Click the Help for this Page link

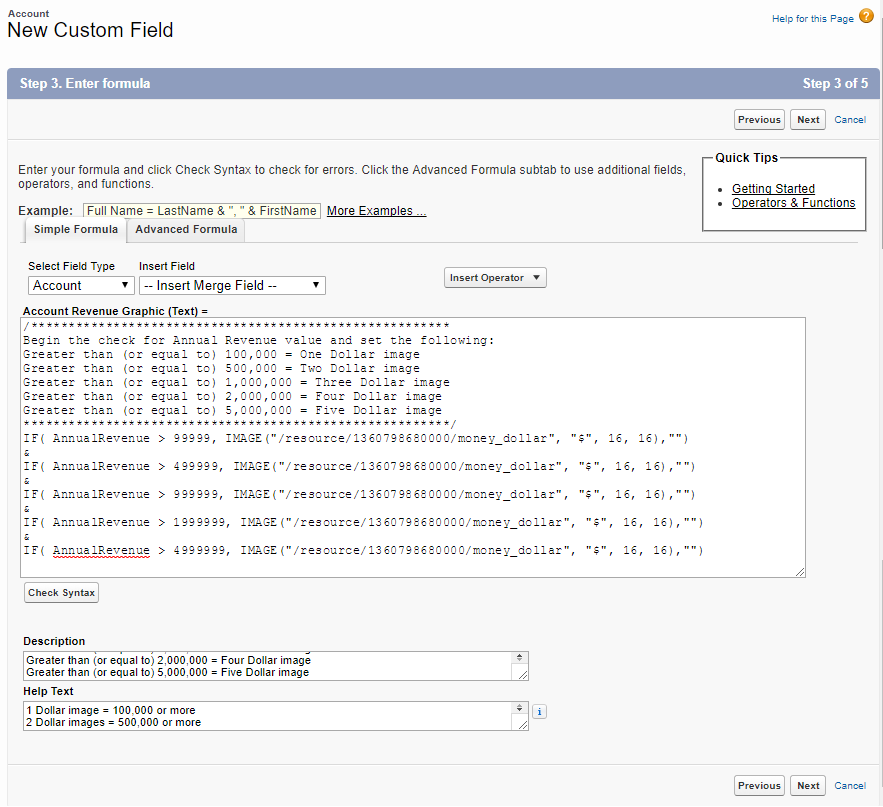(x=812, y=19)
